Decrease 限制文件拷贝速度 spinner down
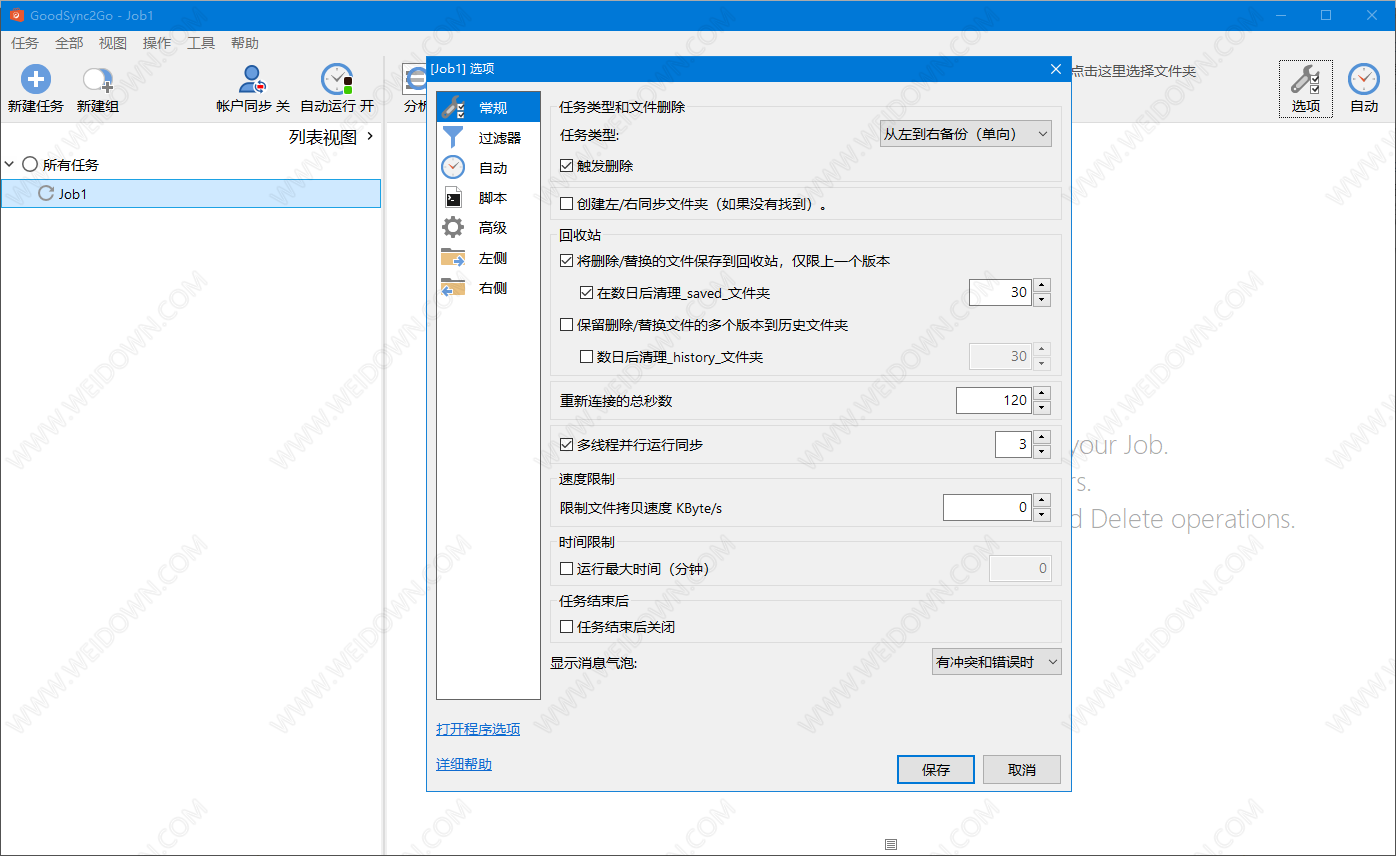 (x=1042, y=515)
